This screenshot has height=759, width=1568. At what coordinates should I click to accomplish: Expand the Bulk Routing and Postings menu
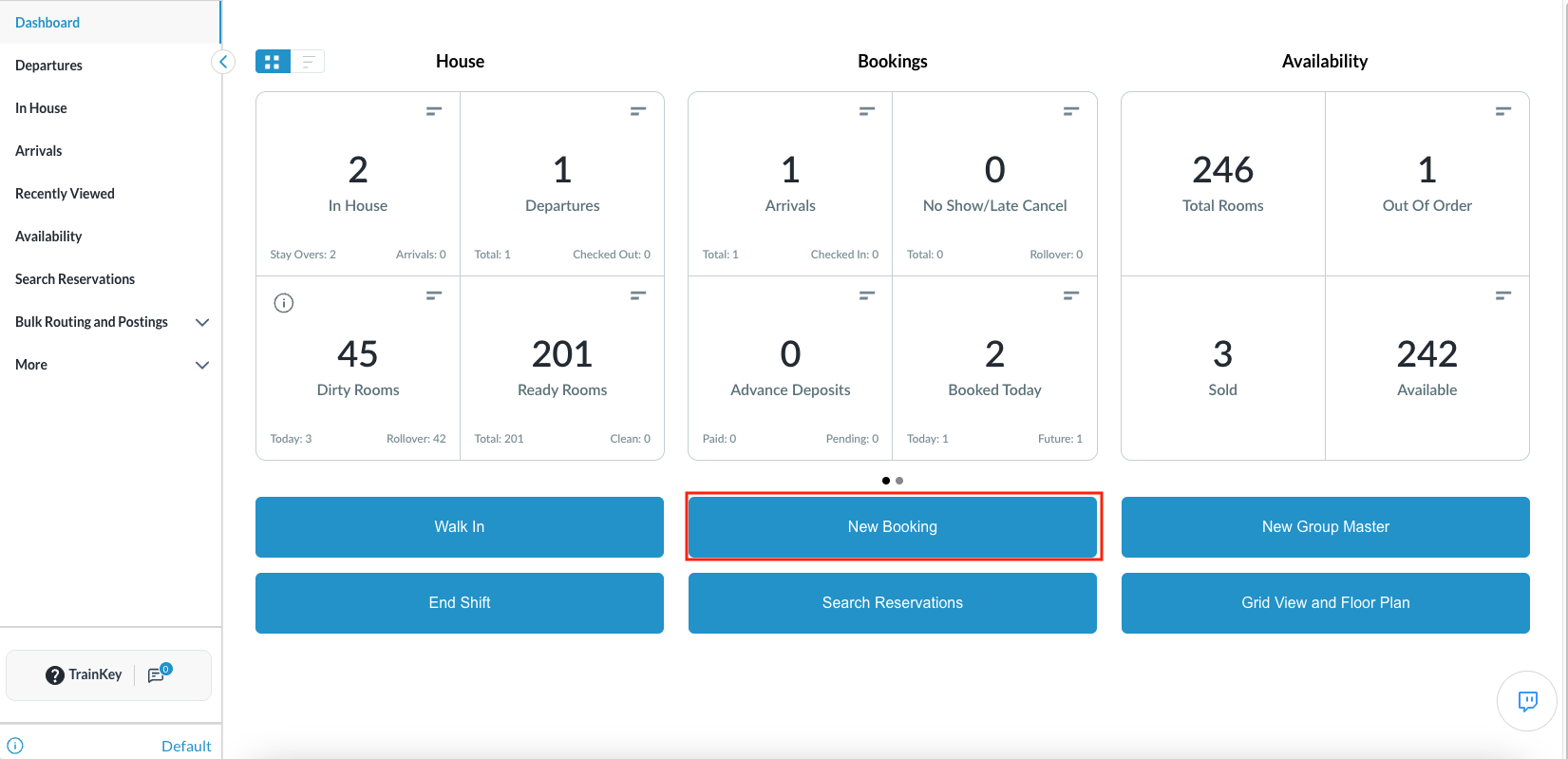[x=201, y=322]
